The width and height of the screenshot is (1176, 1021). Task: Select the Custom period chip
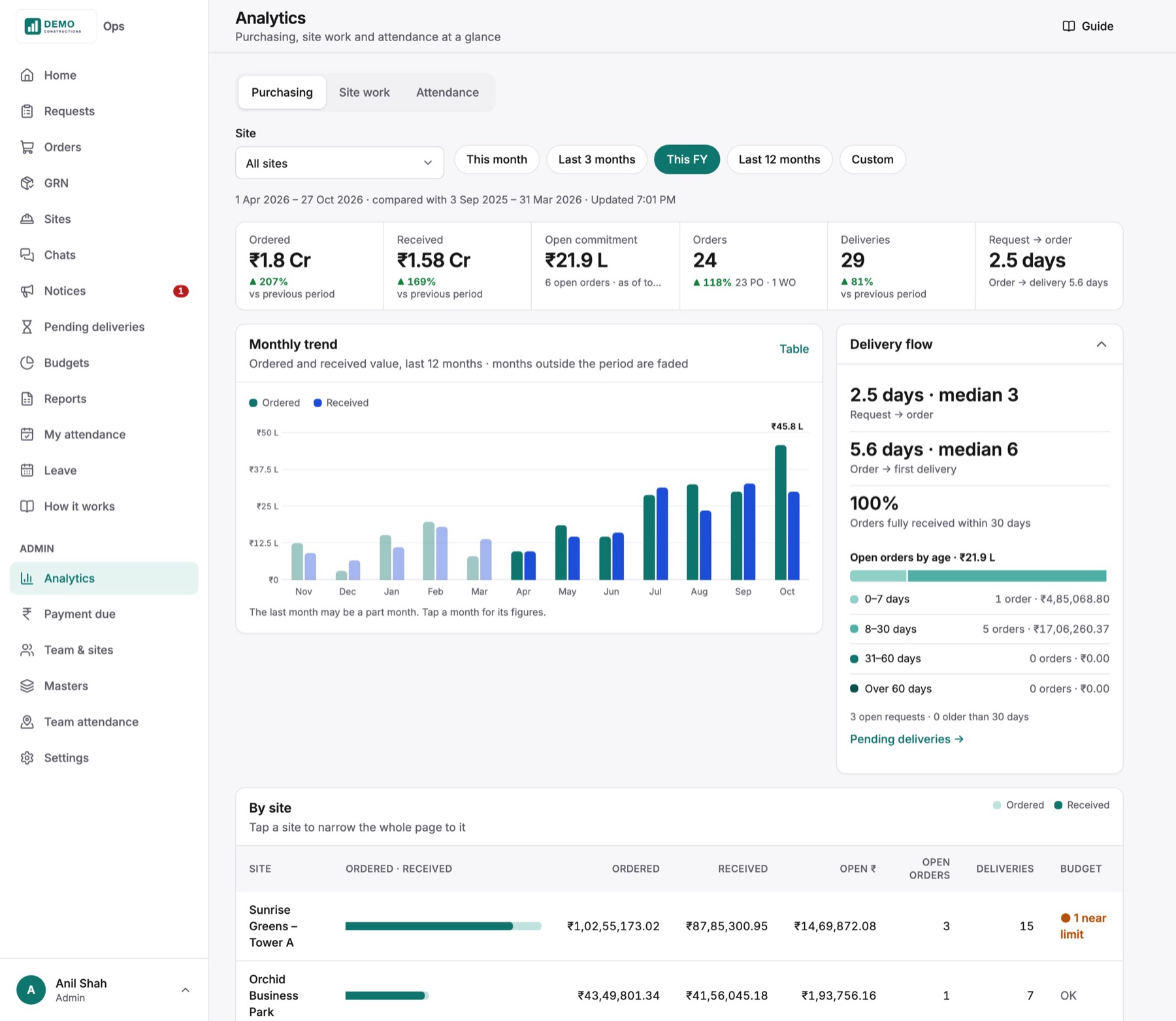872,159
